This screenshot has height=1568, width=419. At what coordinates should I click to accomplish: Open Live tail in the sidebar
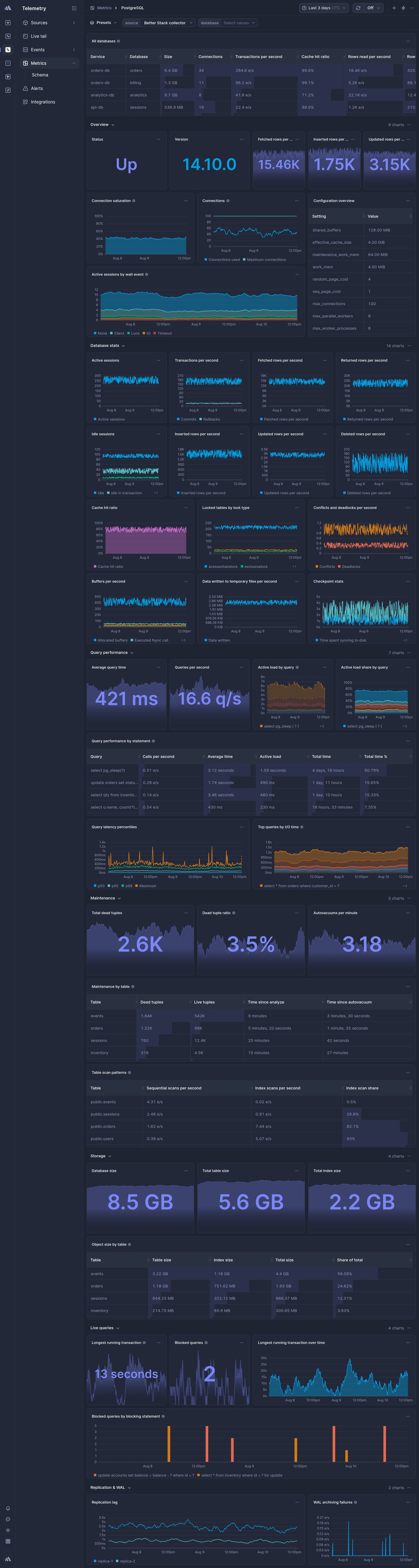tap(49, 36)
